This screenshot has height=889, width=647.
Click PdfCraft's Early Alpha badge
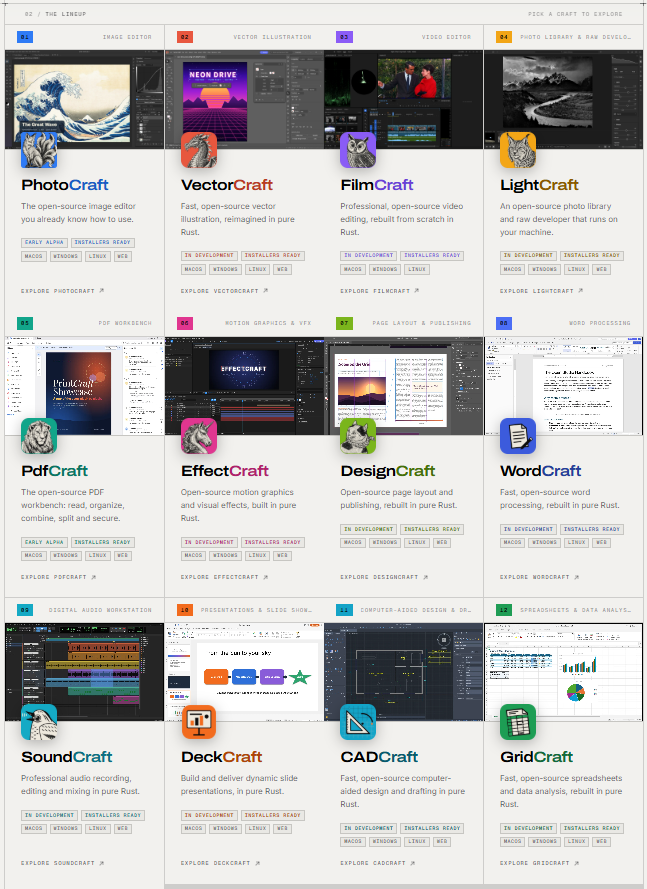pyautogui.click(x=44, y=542)
